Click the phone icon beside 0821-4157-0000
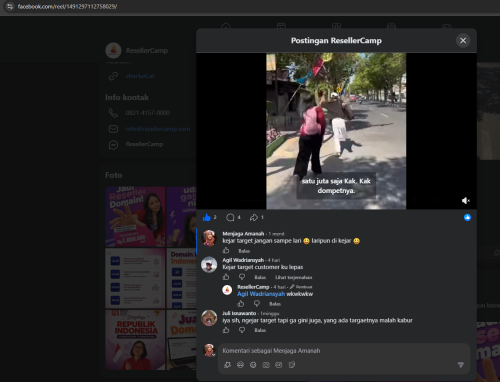Viewport: 500px width, 382px height. 113,113
